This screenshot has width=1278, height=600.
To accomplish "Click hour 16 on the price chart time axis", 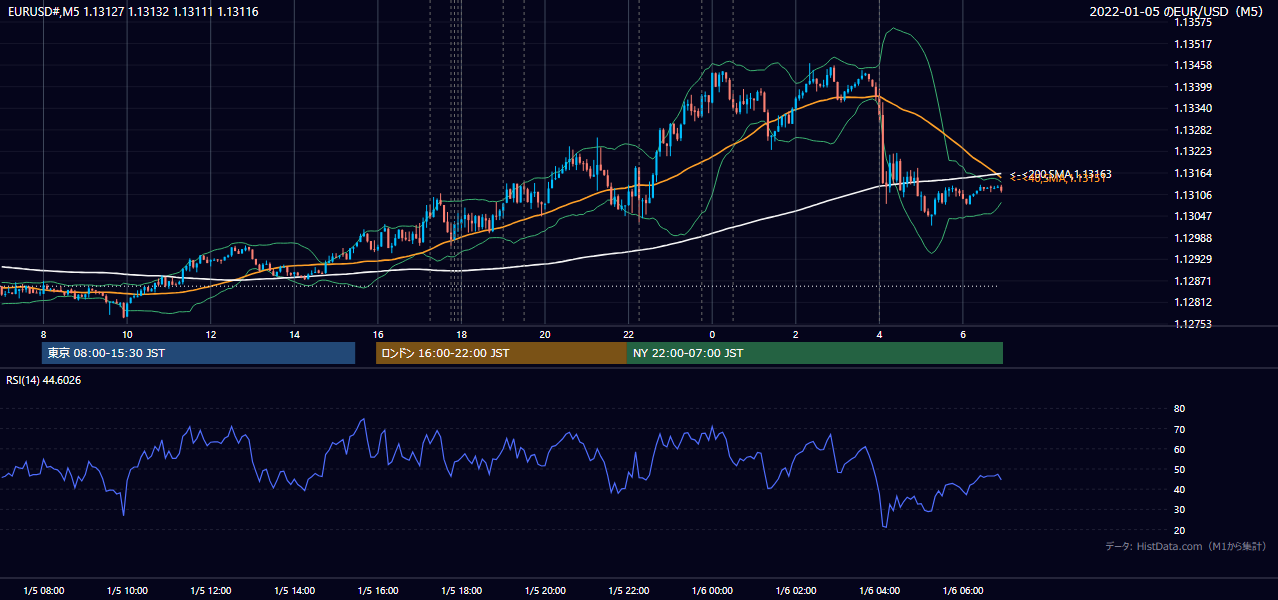I will (378, 334).
